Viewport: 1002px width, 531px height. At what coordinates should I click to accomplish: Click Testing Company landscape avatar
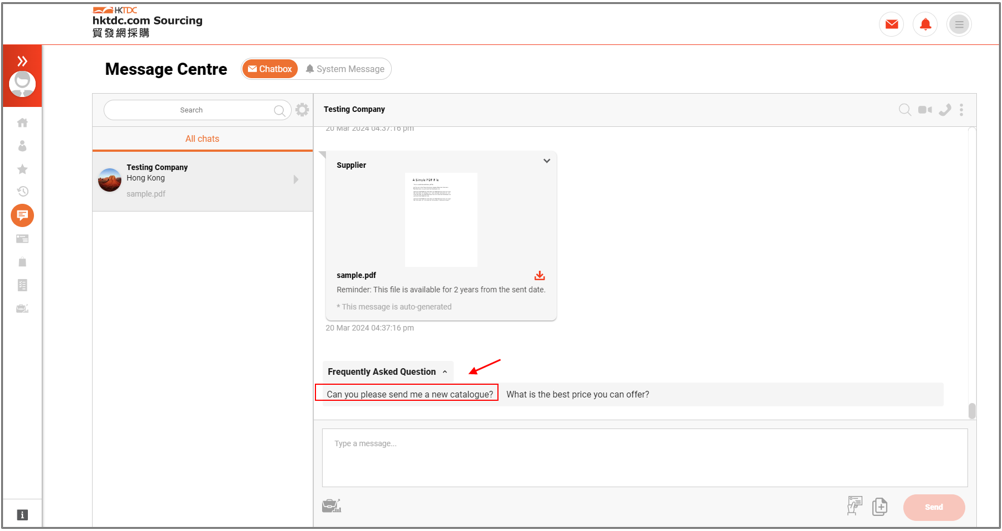(110, 180)
